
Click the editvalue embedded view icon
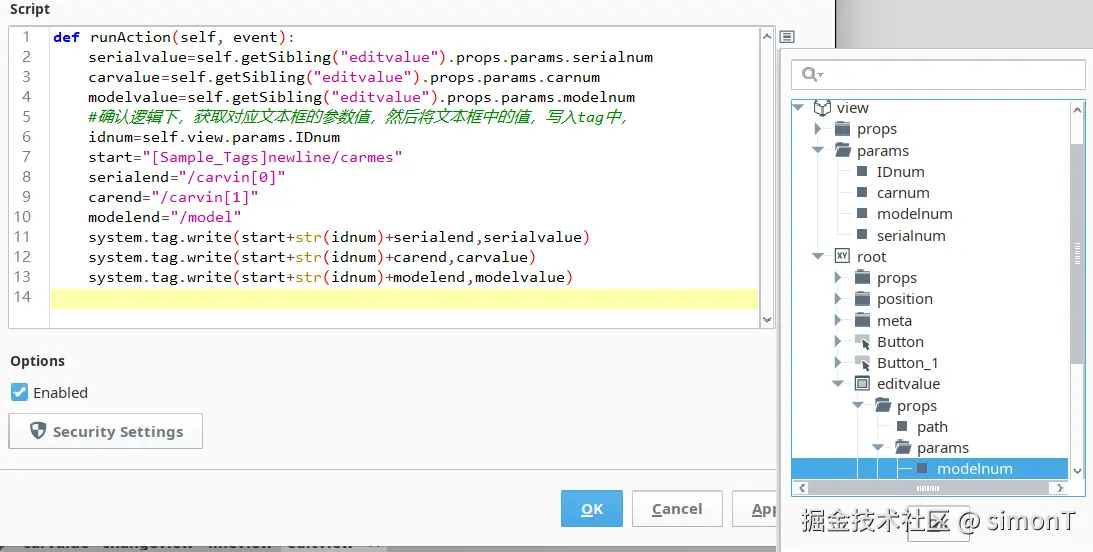pos(862,384)
